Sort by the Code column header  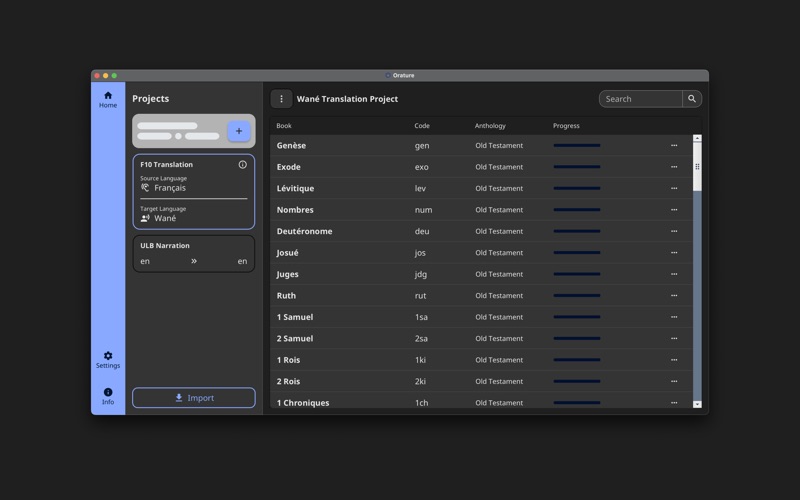(422, 126)
